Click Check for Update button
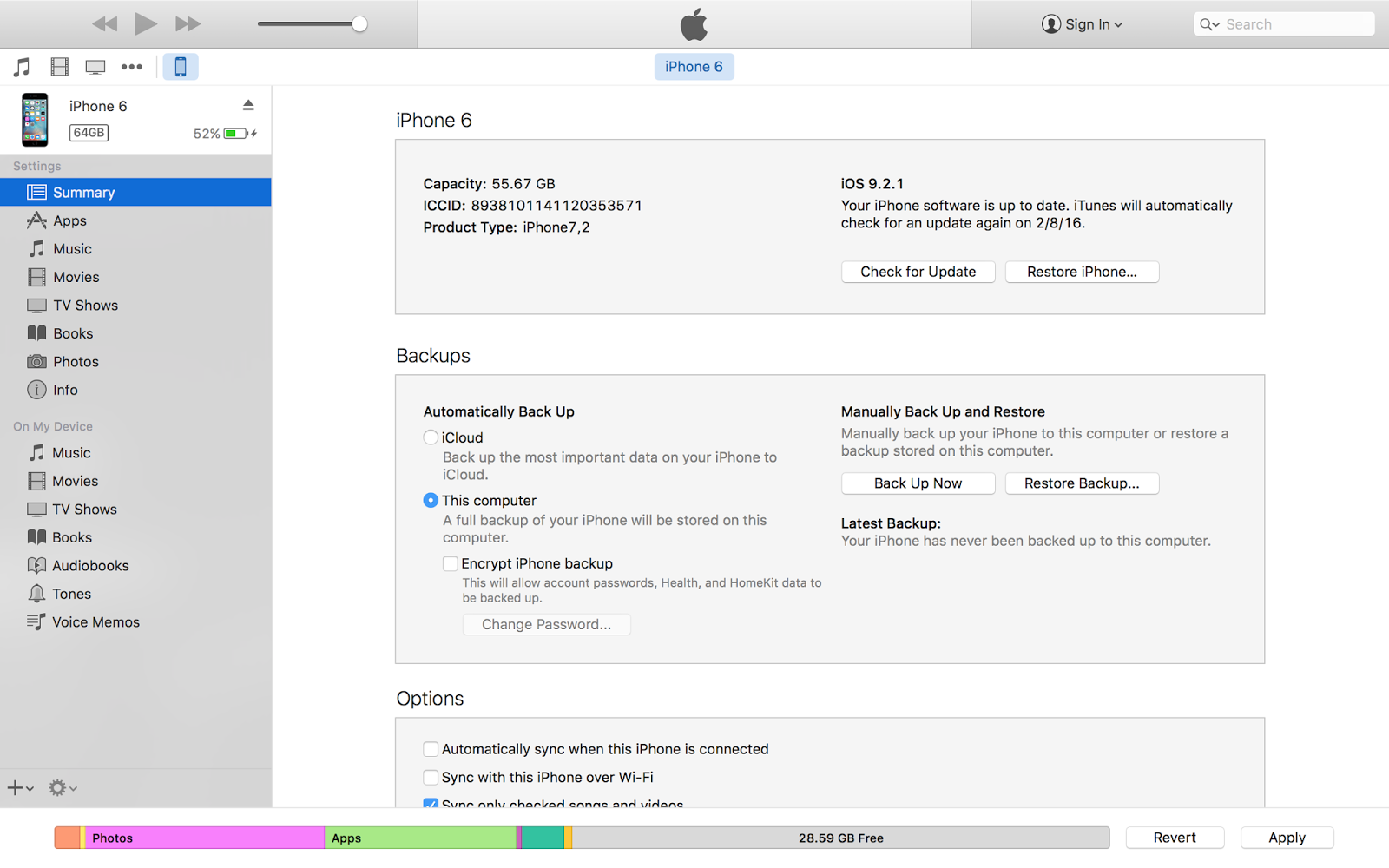 click(x=918, y=272)
